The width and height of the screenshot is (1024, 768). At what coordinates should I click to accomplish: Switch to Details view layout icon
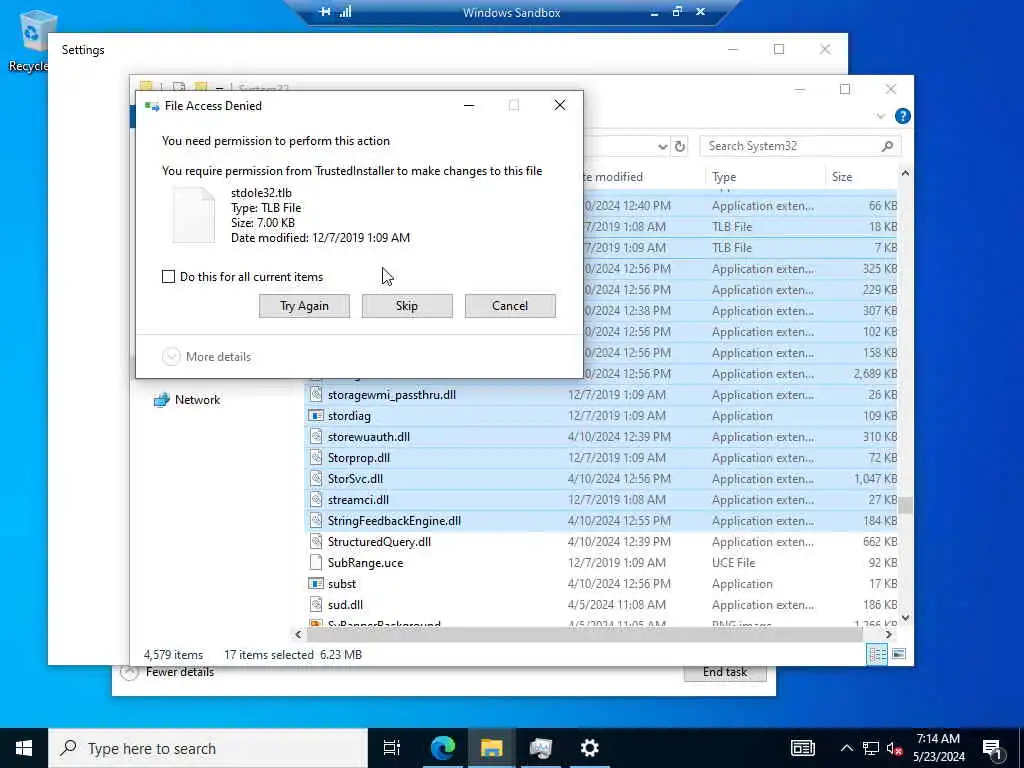tap(877, 654)
